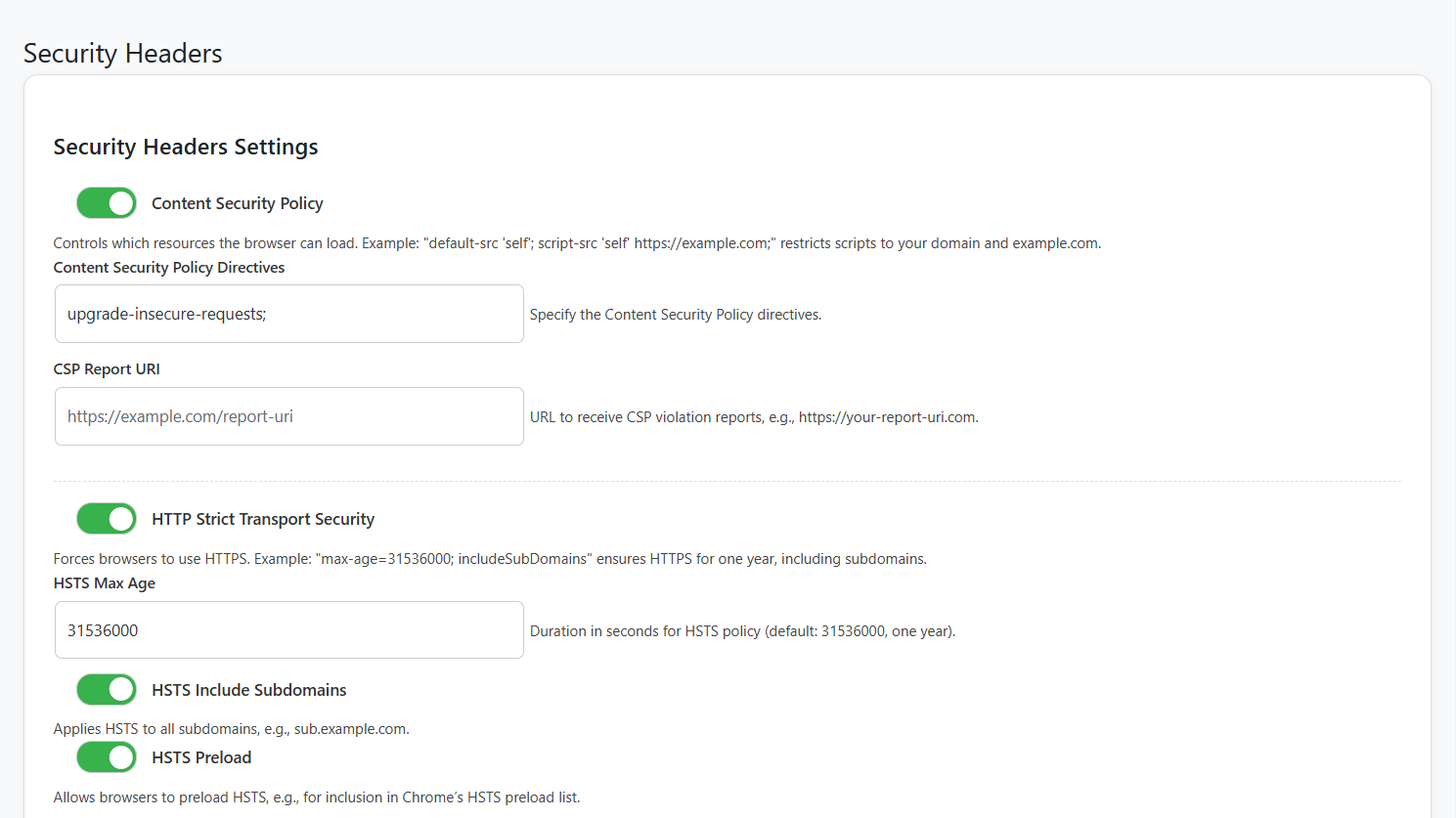This screenshot has height=818, width=1456.
Task: Turn off HTTP Strict Transport Security switch
Action: tap(107, 519)
